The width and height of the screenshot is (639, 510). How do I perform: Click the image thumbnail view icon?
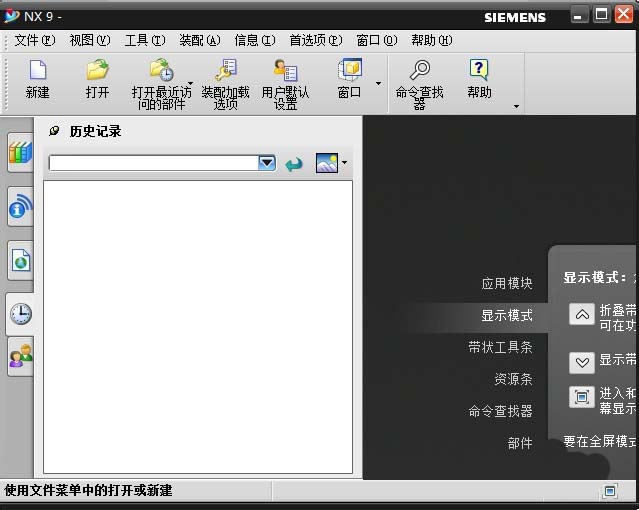point(327,163)
